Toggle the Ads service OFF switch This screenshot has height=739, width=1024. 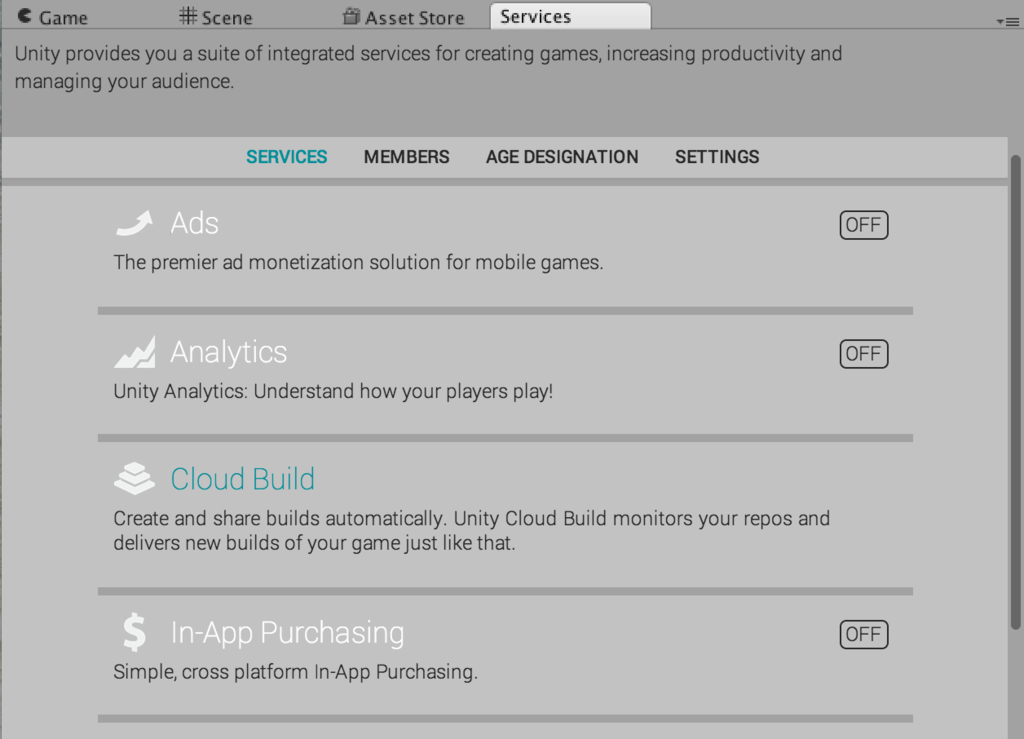coord(863,225)
